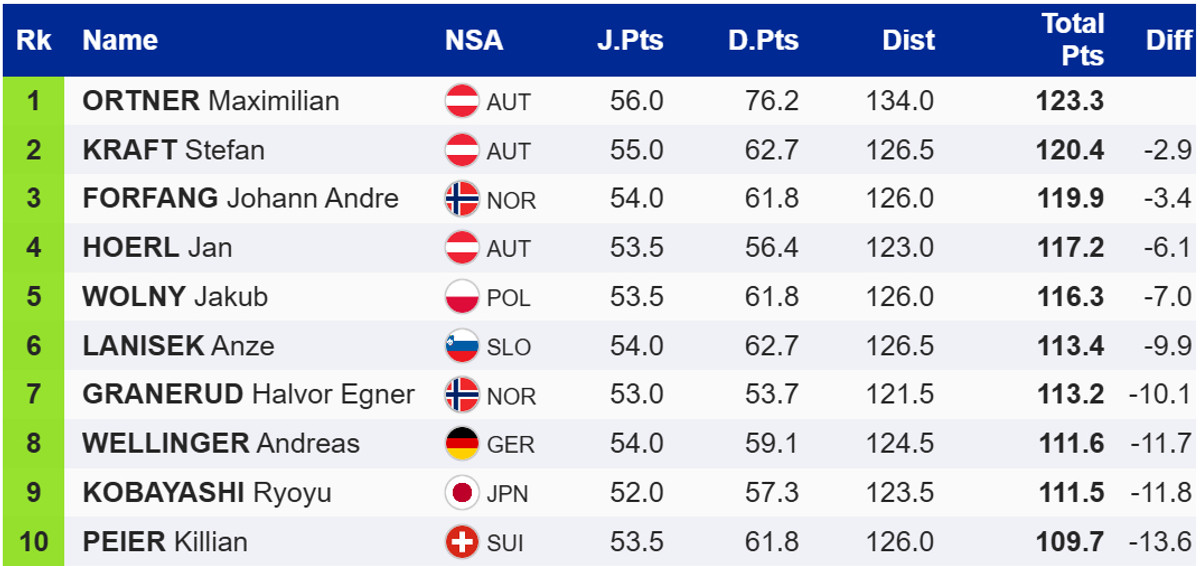Viewport: 1200px width, 566px height.
Task: Open athlete link KRAFT Stefan
Action: point(173,150)
